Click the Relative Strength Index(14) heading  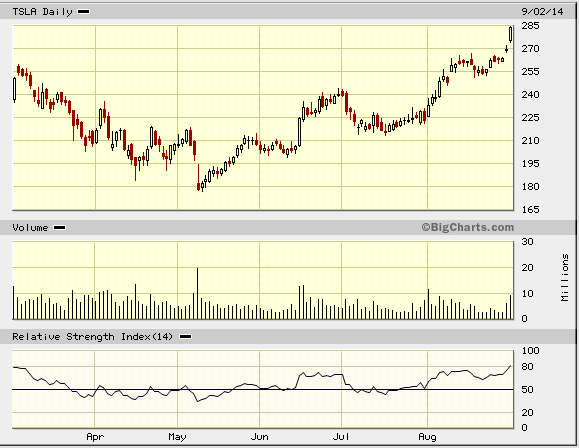[x=92, y=336]
